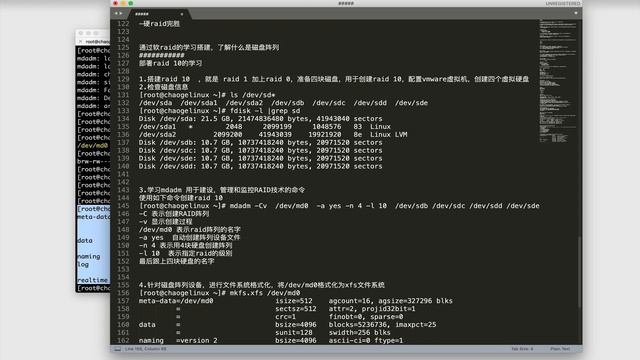Click the 'ls /dev/sd*' command line

[x=207, y=95]
